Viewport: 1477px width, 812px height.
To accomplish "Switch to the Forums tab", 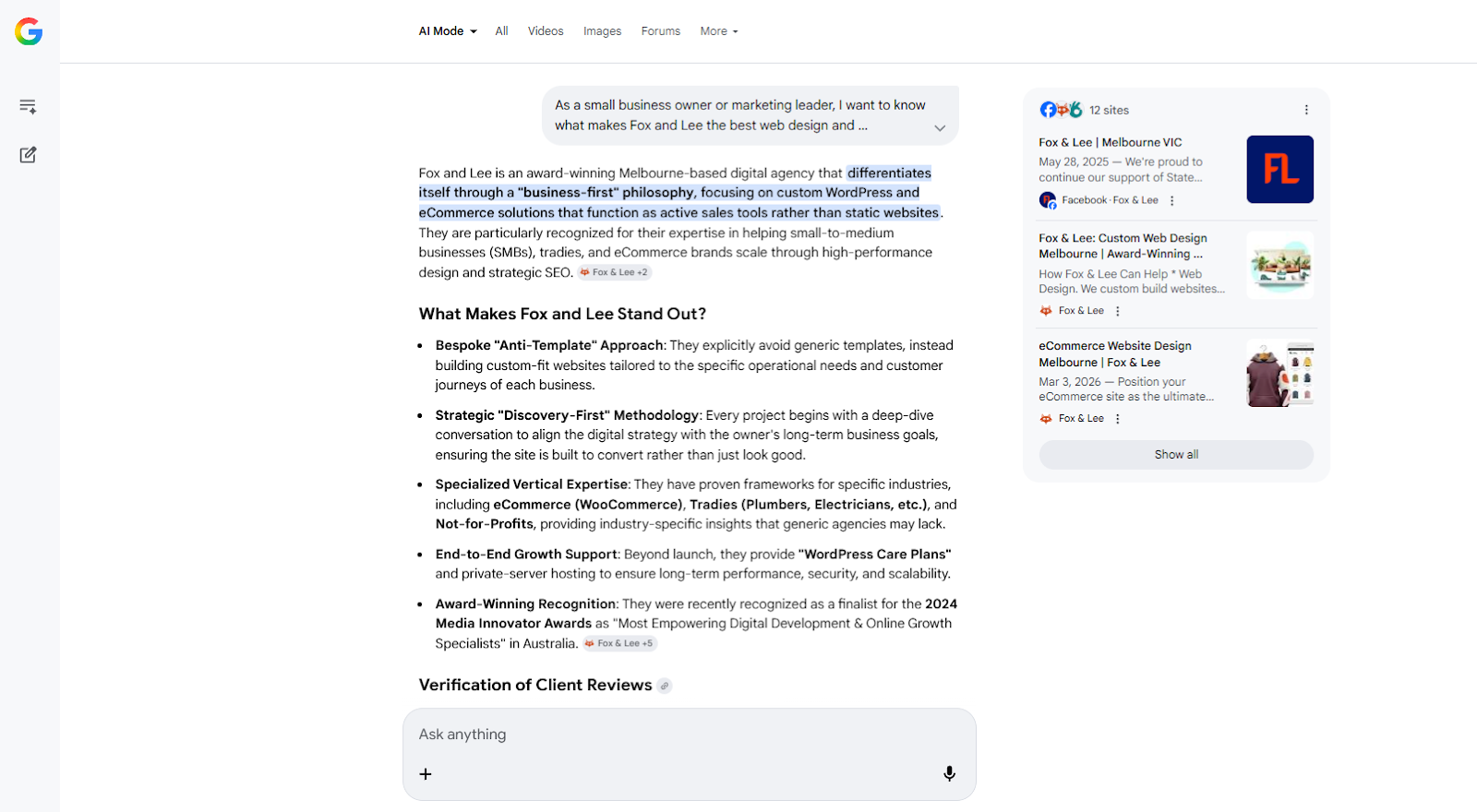I will pos(661,31).
